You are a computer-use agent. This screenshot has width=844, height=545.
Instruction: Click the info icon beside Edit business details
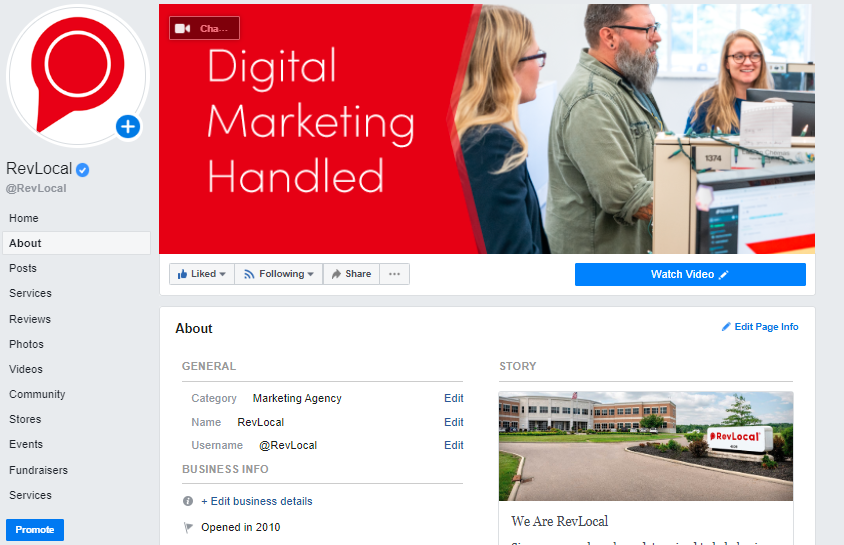pos(188,501)
